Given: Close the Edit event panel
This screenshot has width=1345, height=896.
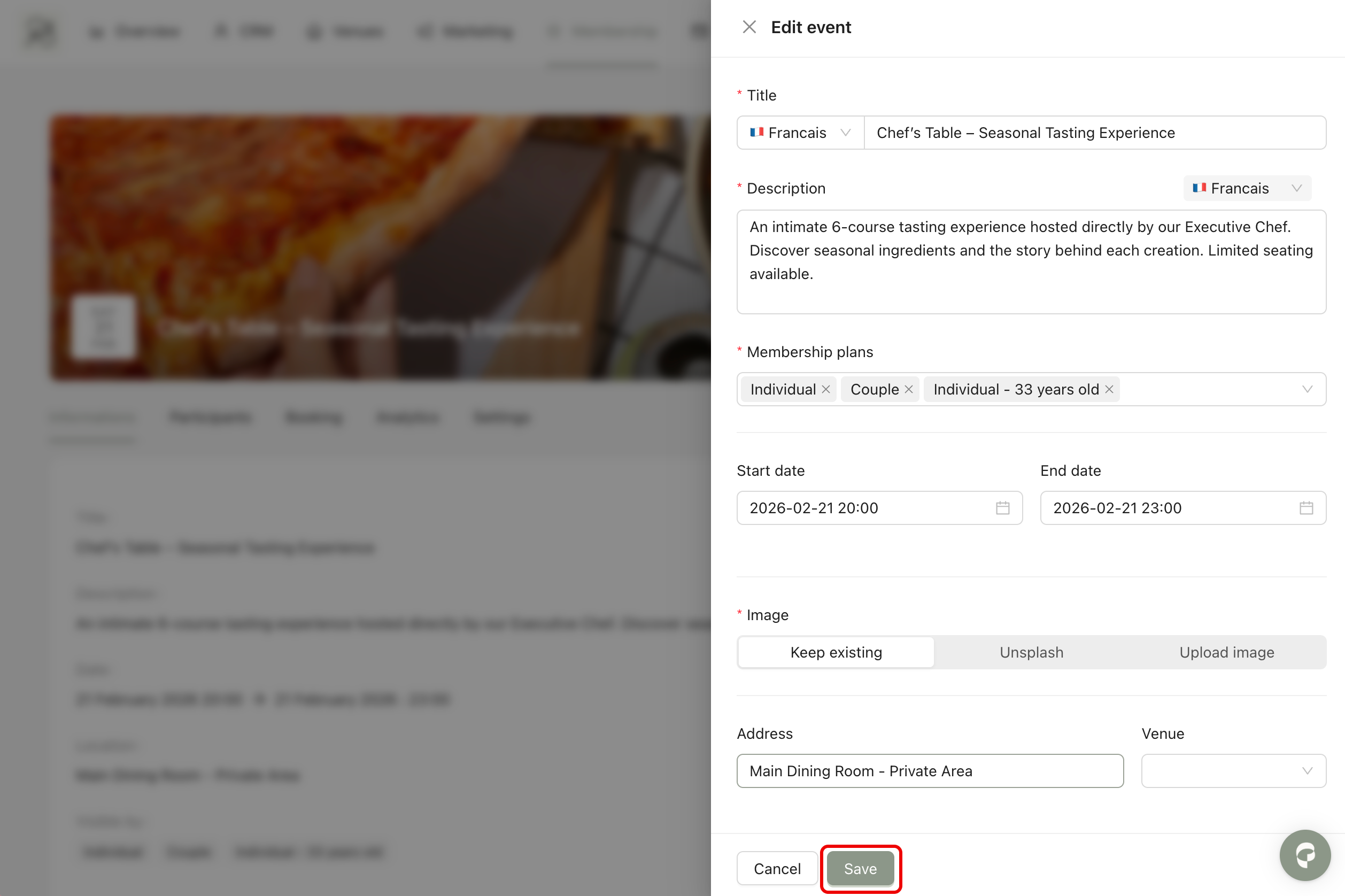Looking at the screenshot, I should point(748,27).
